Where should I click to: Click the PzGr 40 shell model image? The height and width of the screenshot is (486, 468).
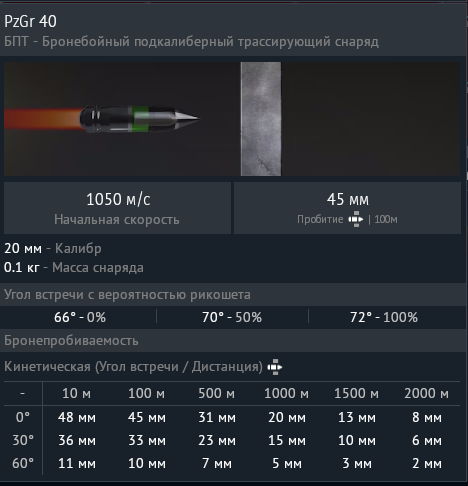coord(139,119)
